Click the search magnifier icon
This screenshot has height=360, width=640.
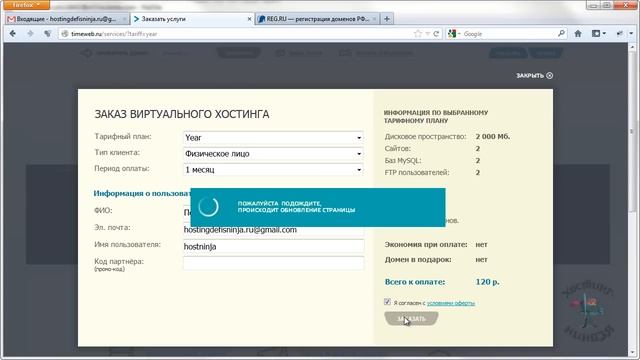561,33
